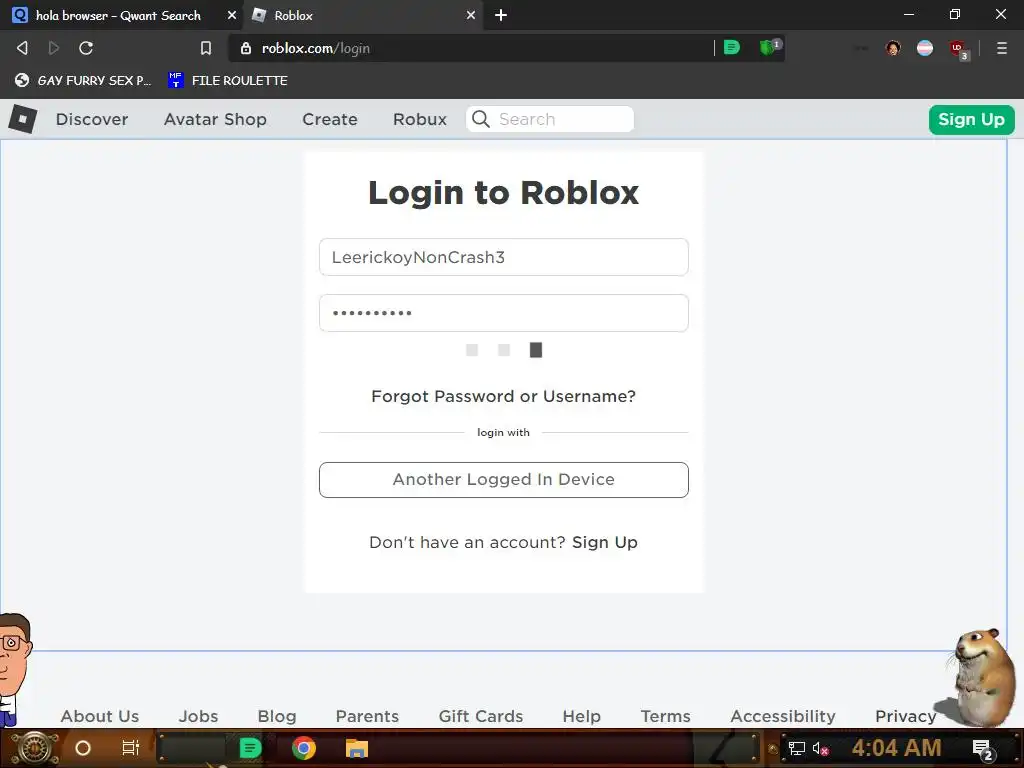Open the Robux menu item

pos(420,120)
